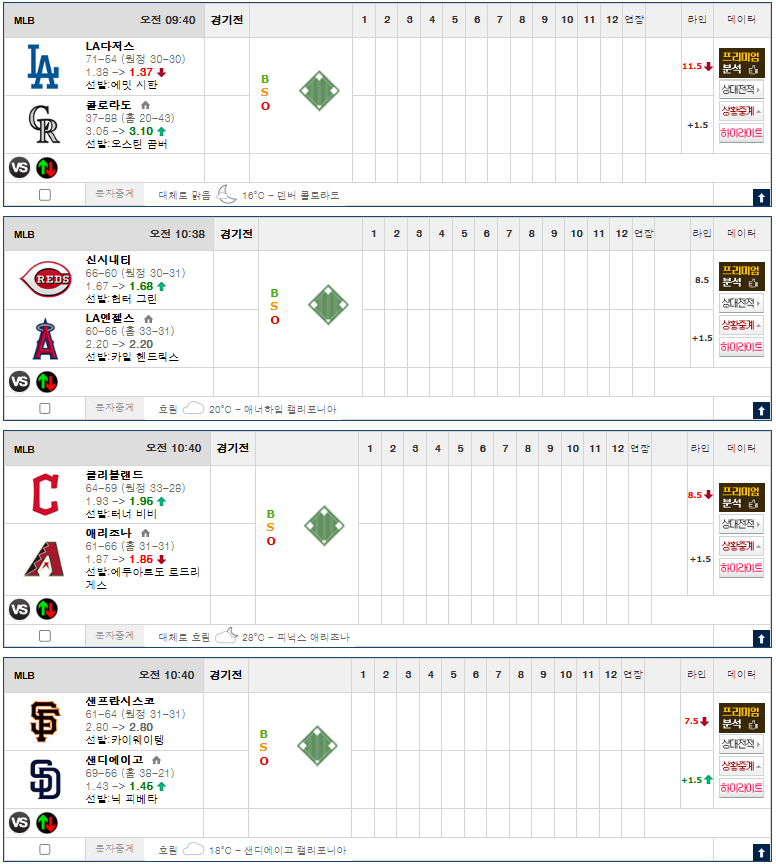Click the Cincinnati Reds team logo
The image size is (776, 864).
(44, 281)
